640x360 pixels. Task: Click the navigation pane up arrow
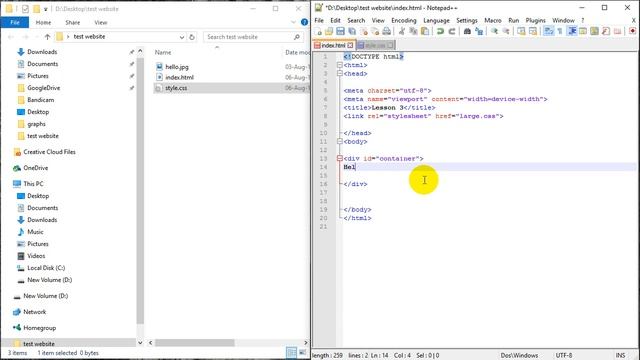pyautogui.click(x=140, y=51)
